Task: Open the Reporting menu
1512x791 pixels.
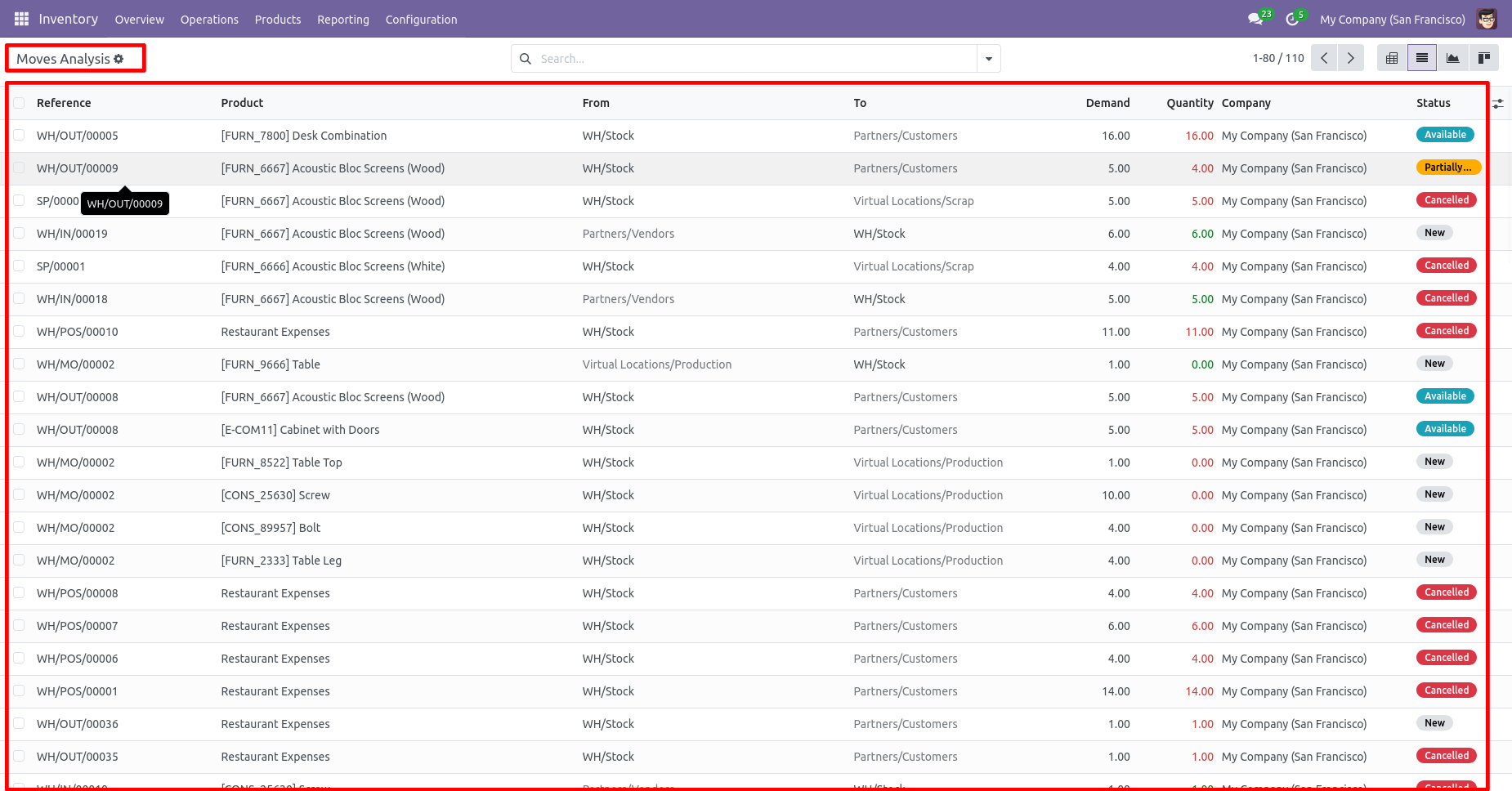Action: [x=343, y=20]
